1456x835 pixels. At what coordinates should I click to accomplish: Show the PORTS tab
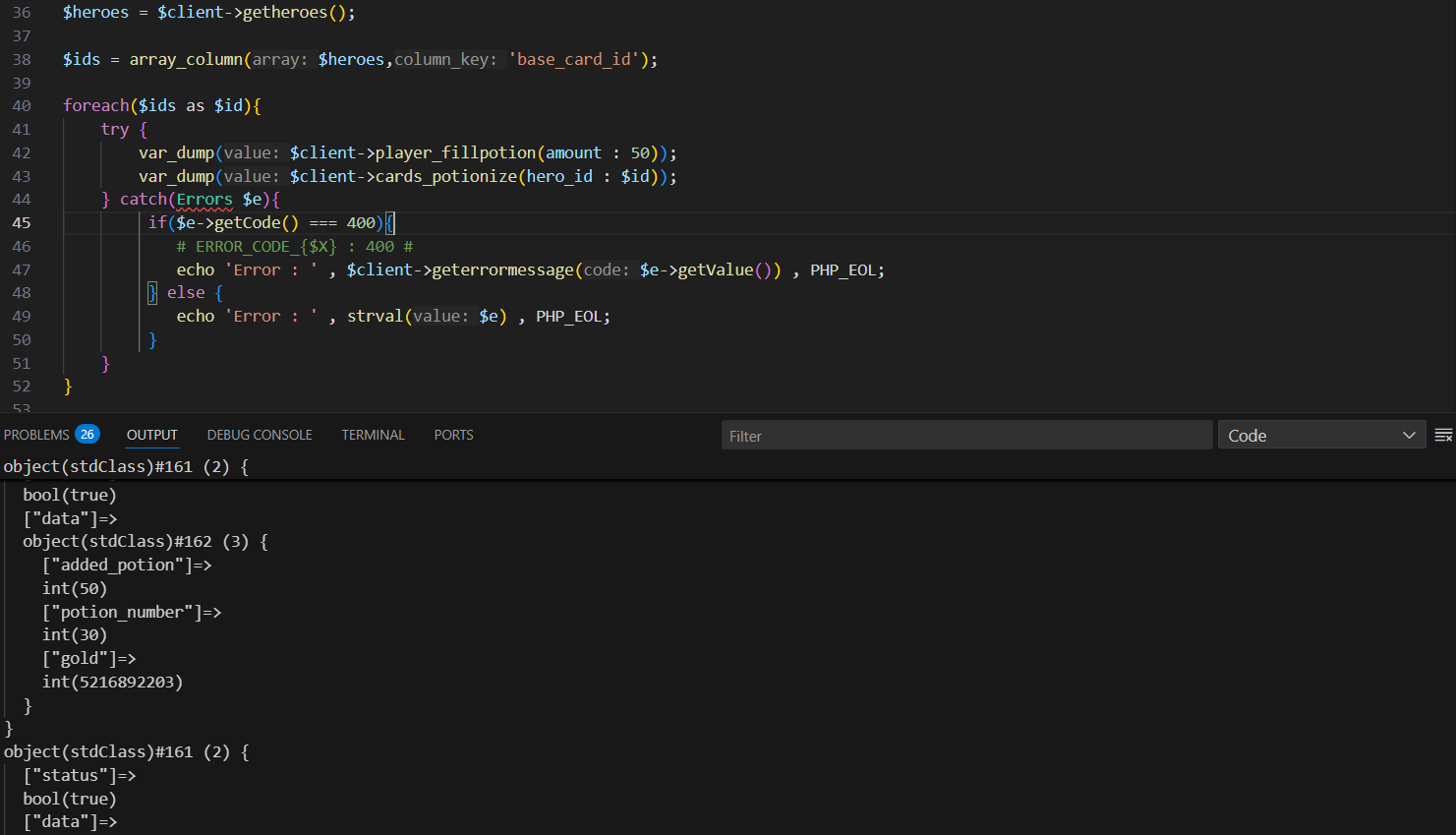tap(453, 435)
